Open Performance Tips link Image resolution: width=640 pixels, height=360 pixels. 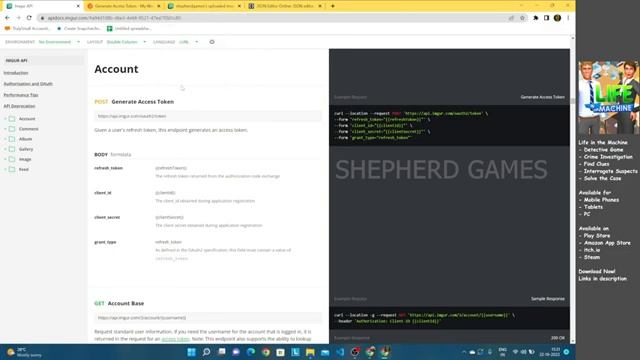pos(21,95)
